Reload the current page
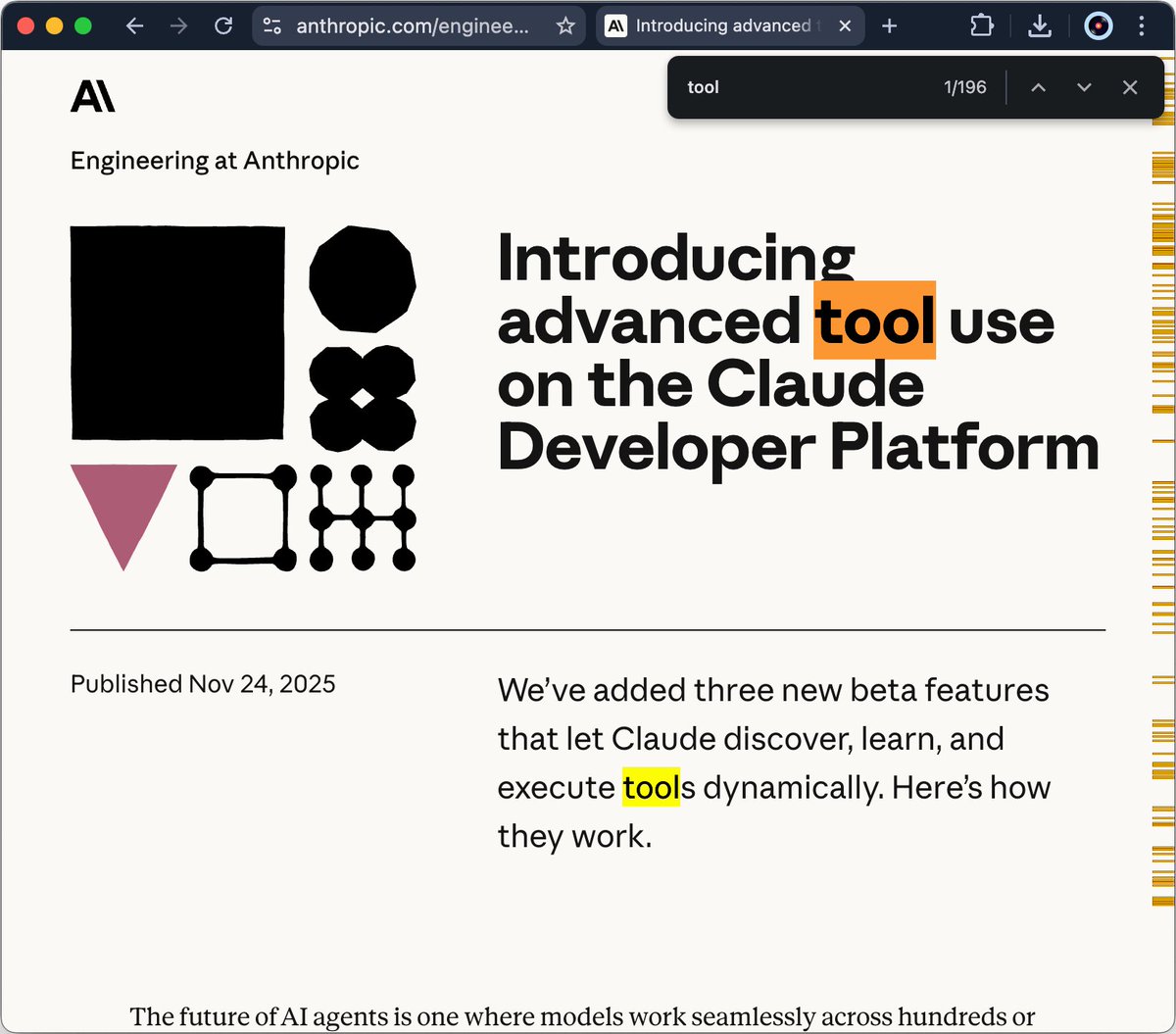The height and width of the screenshot is (1034, 1176). (223, 26)
